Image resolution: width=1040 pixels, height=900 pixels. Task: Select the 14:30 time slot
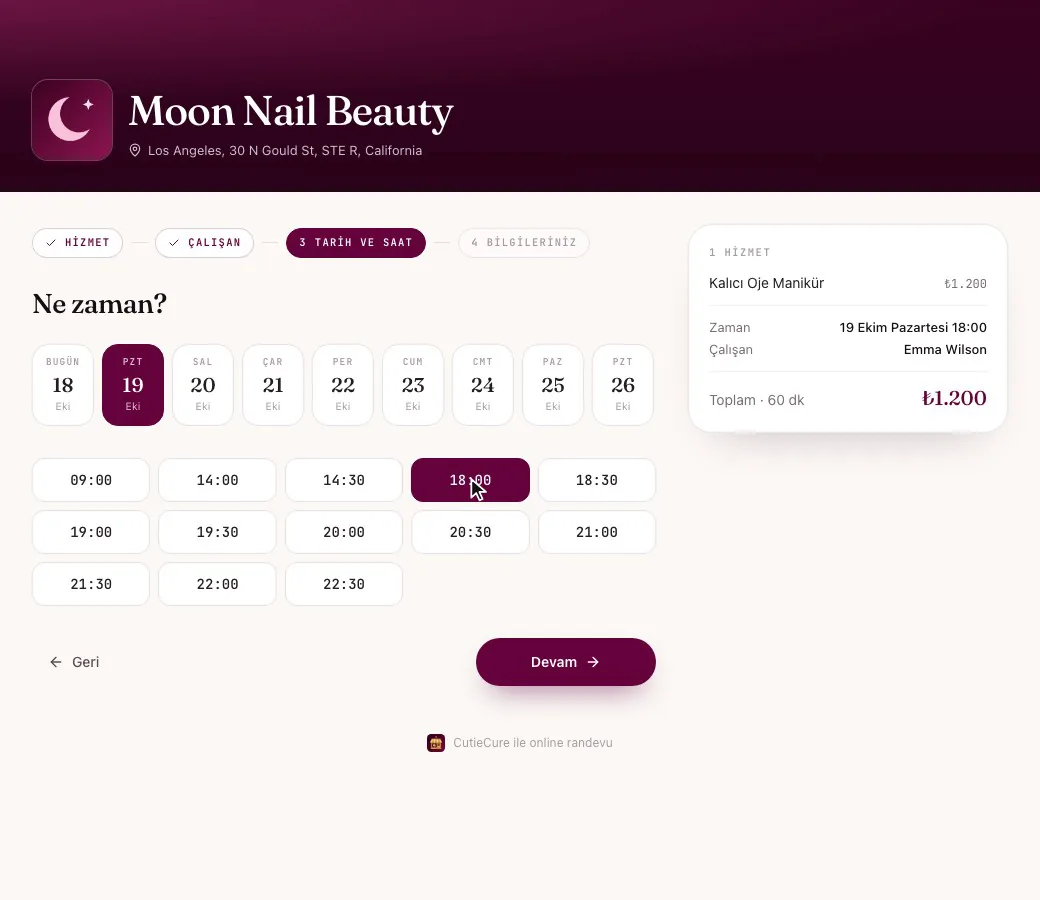tap(344, 480)
